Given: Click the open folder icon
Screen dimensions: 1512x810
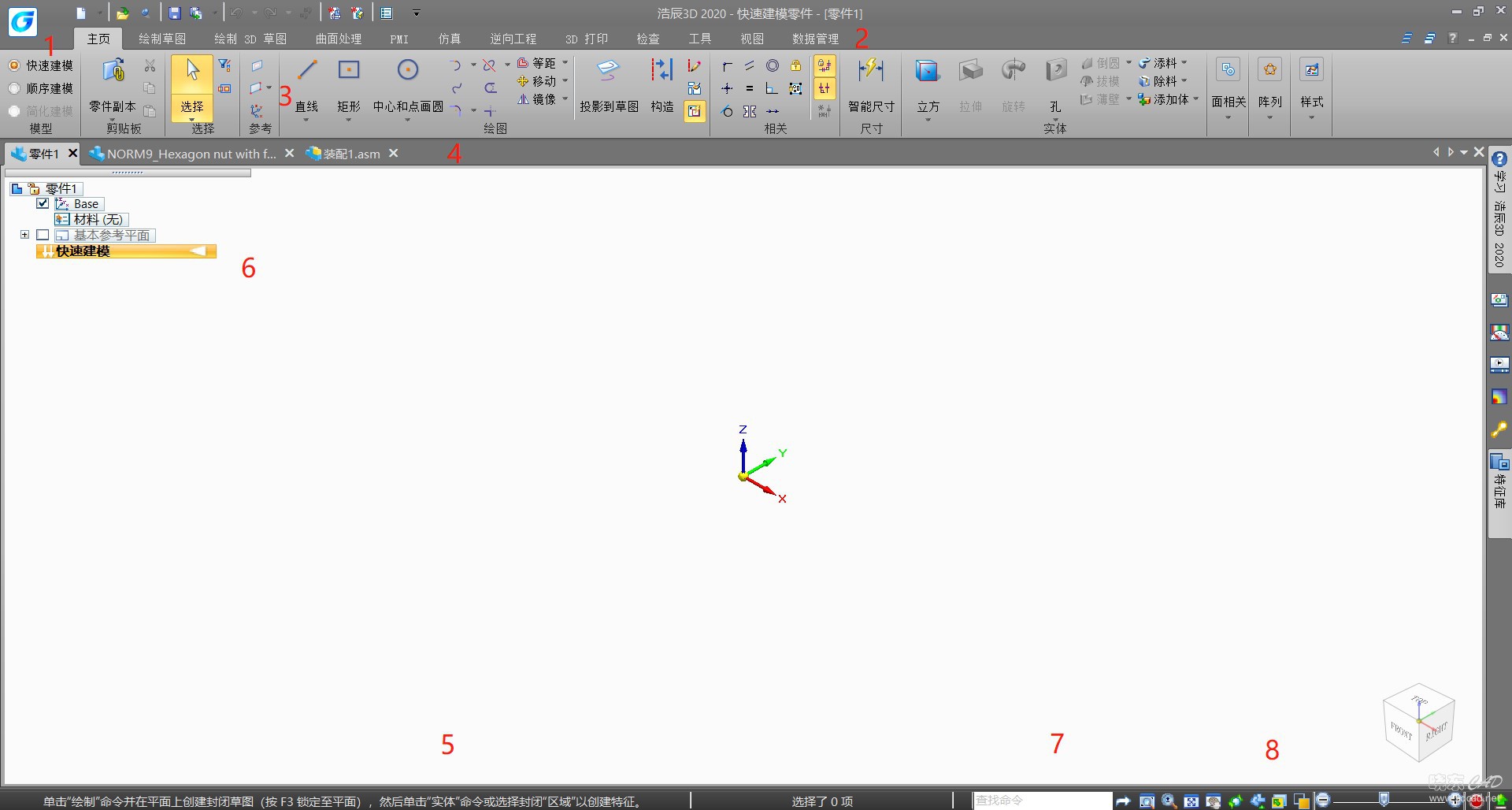Looking at the screenshot, I should pos(122,13).
